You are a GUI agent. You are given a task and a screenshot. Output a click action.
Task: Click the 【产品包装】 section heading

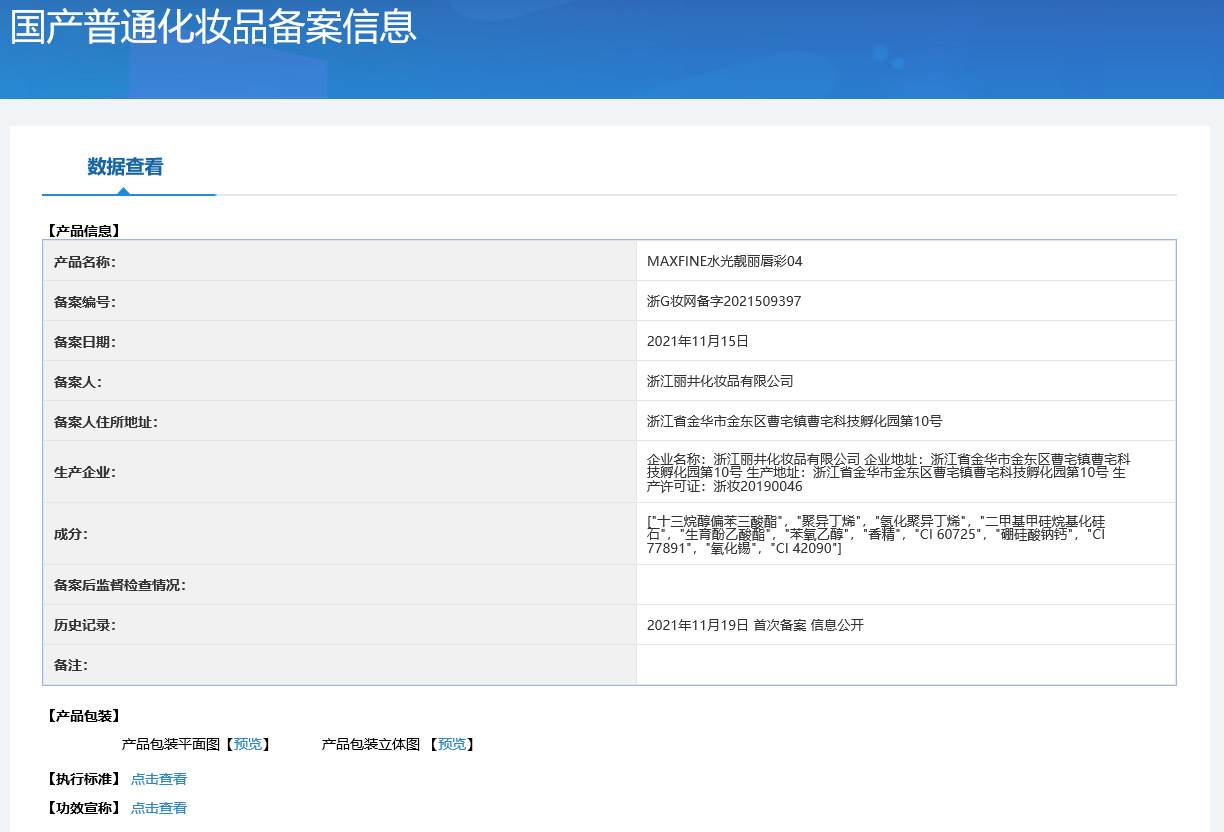coord(82,716)
